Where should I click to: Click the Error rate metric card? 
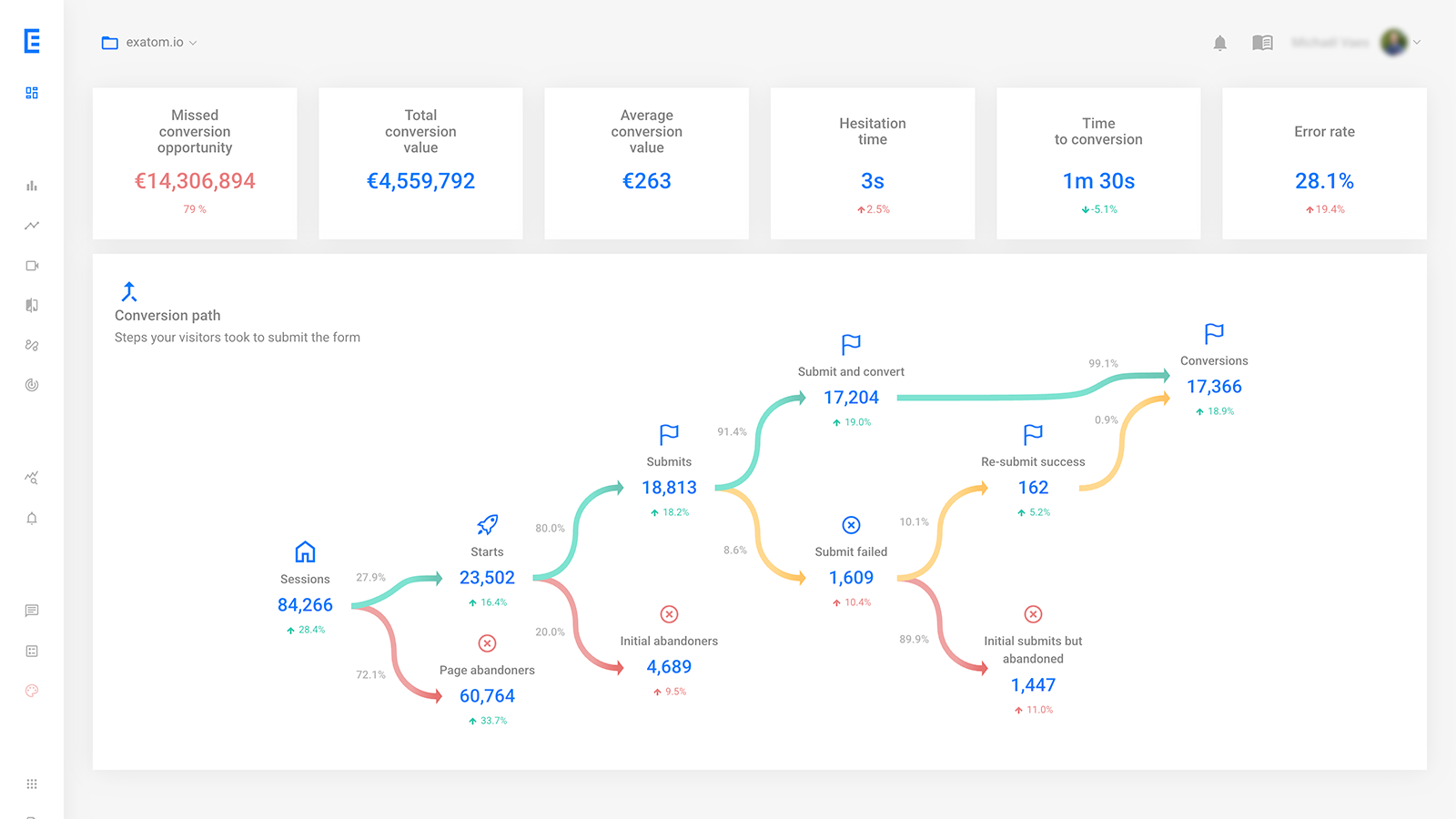click(x=1324, y=164)
